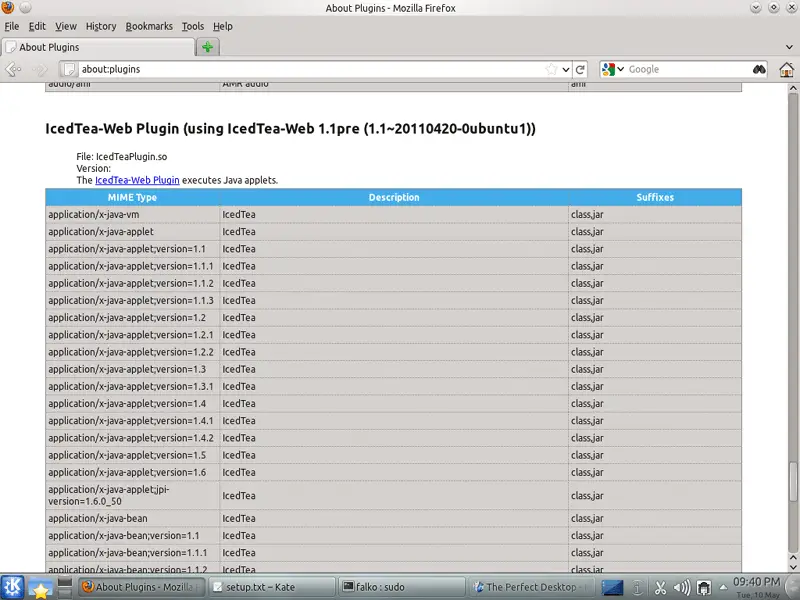Open the Firefox Home page button

tap(786, 69)
